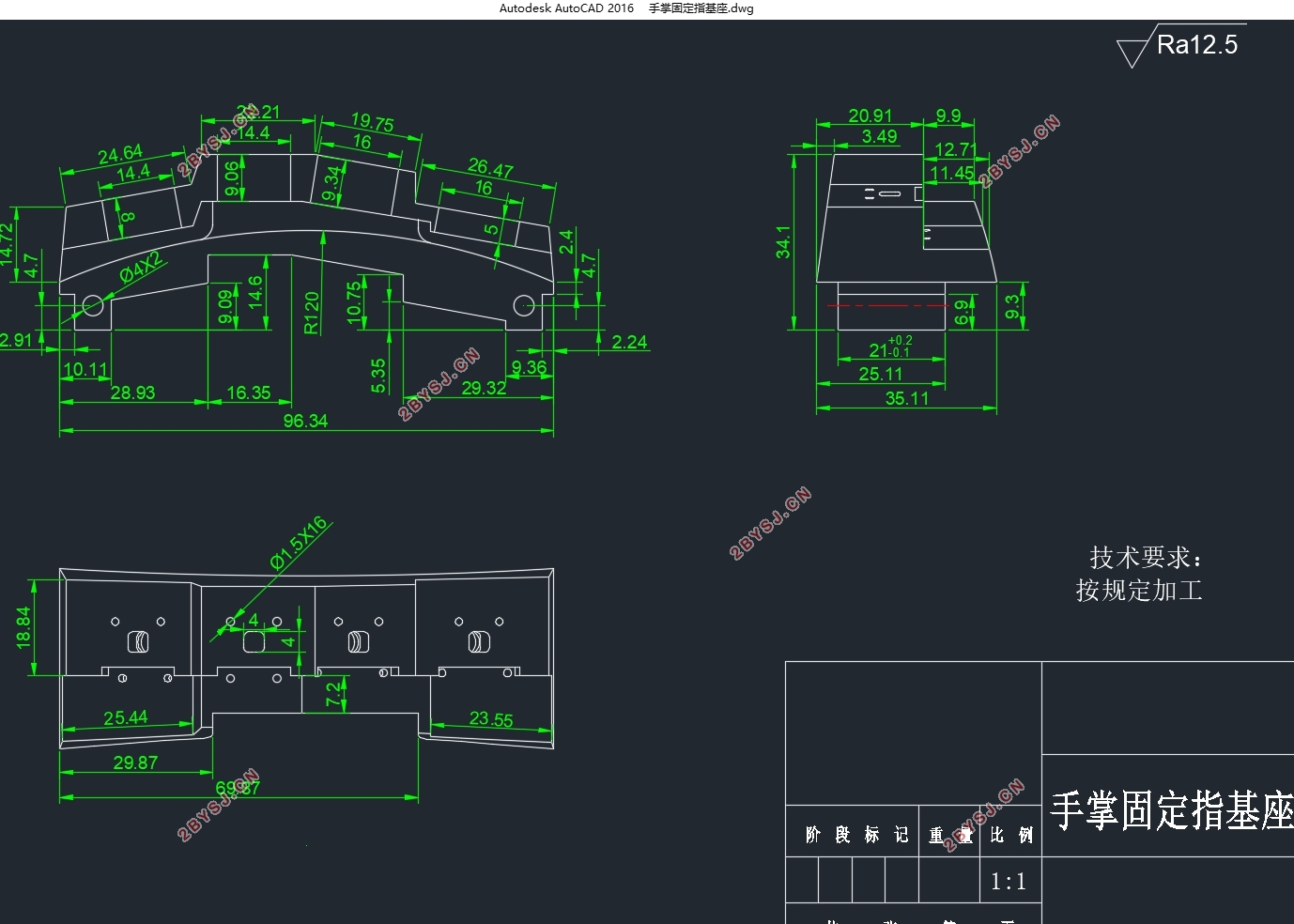1294x924 pixels.
Task: Select the R120 radius dimension
Action: click(x=312, y=313)
